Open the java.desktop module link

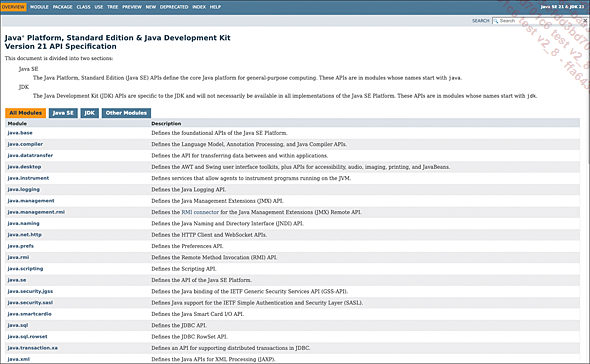[x=24, y=167]
